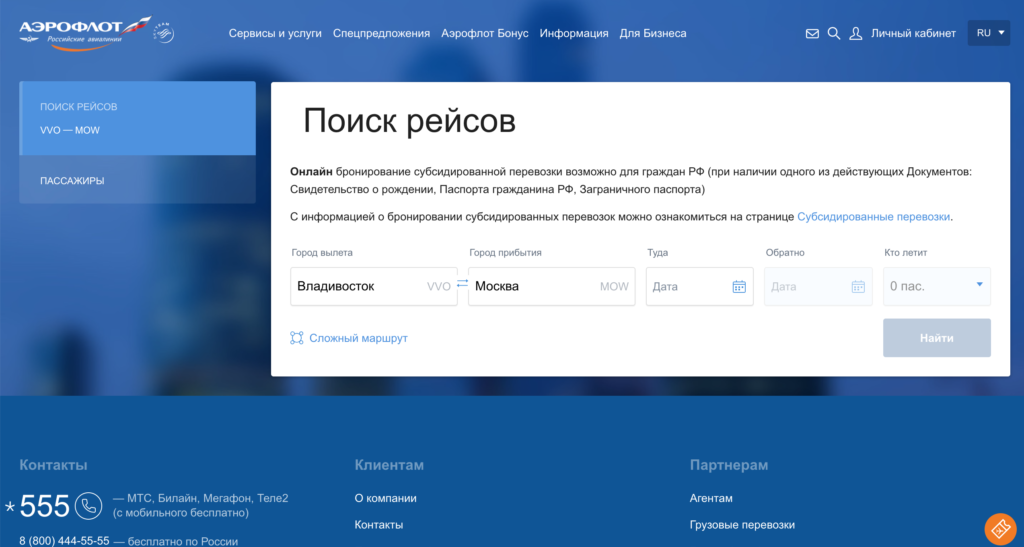Open О компании footer link

pos(385,498)
